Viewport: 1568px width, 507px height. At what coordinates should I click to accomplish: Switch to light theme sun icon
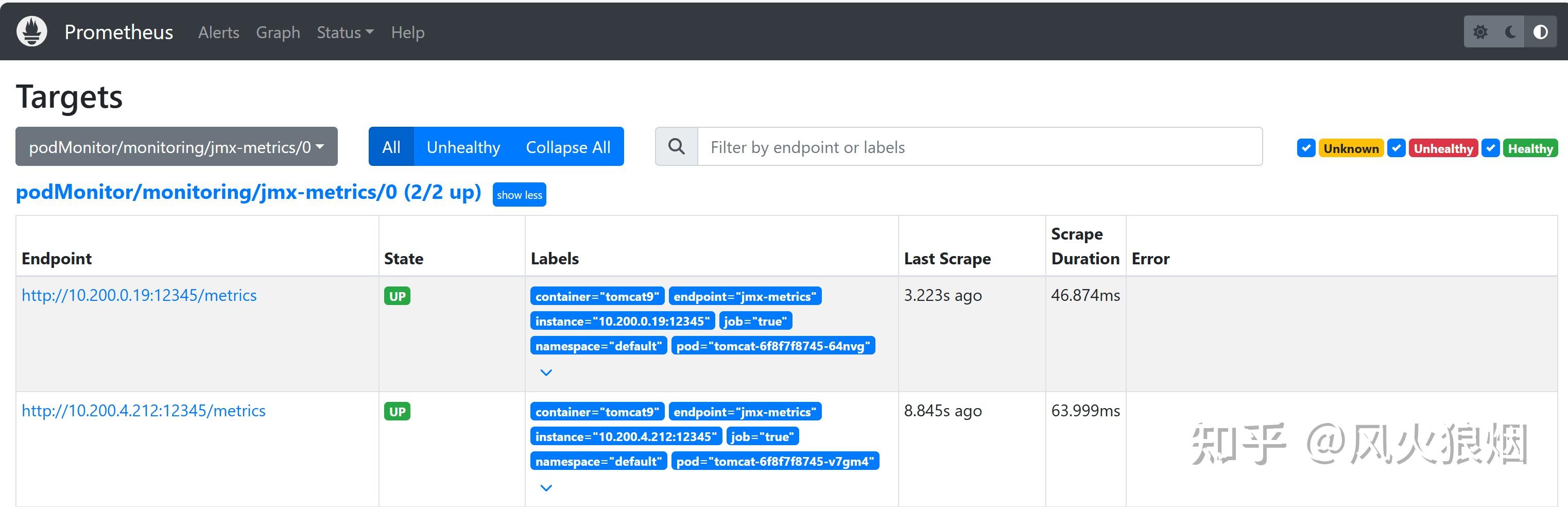click(x=1480, y=32)
